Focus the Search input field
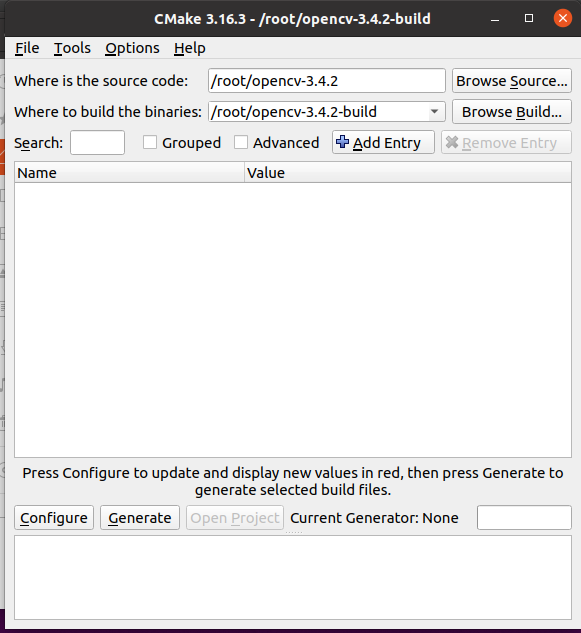Image resolution: width=581 pixels, height=633 pixels. point(97,143)
